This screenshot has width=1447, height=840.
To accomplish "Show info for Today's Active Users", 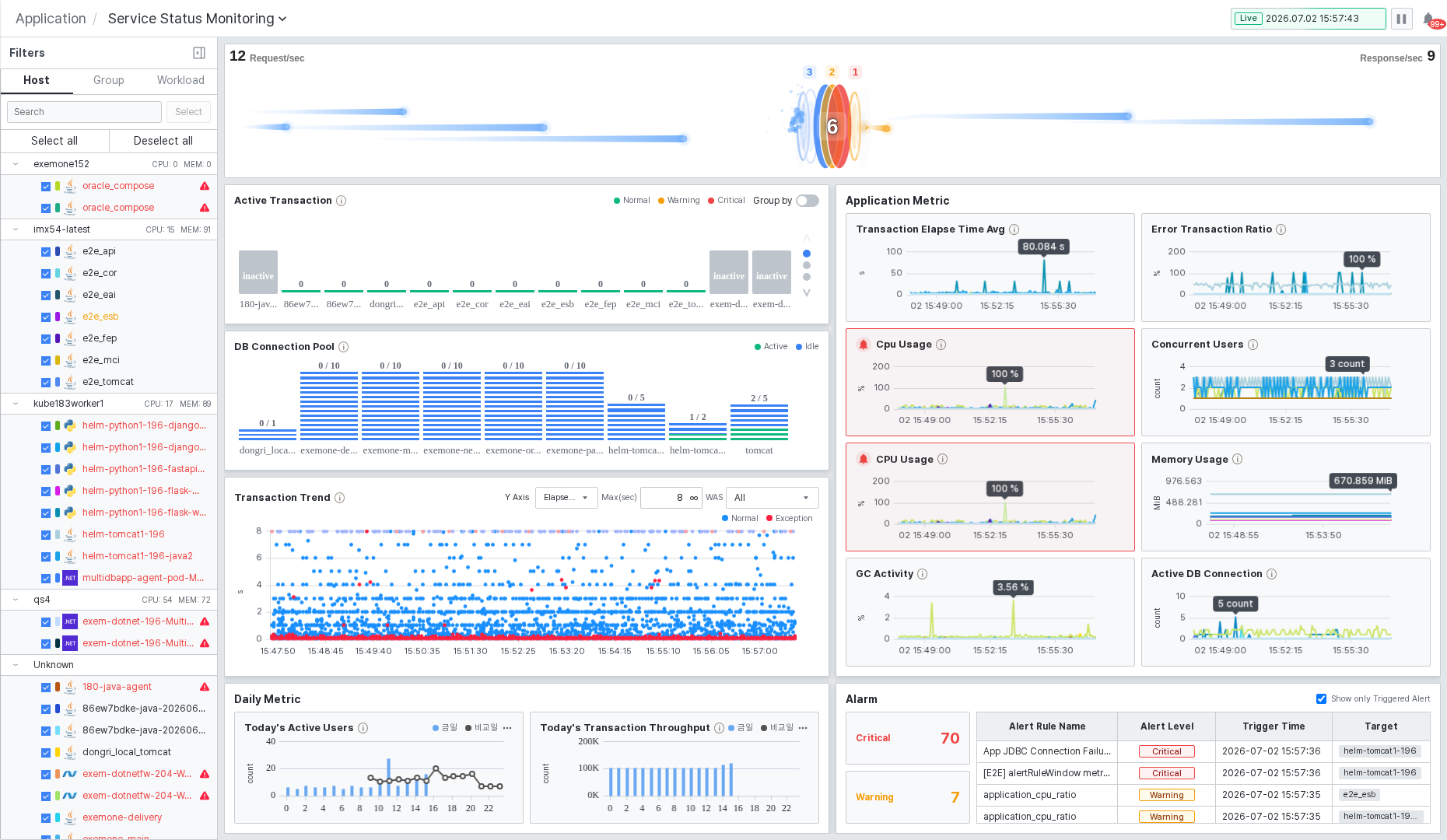I will pyautogui.click(x=363, y=728).
